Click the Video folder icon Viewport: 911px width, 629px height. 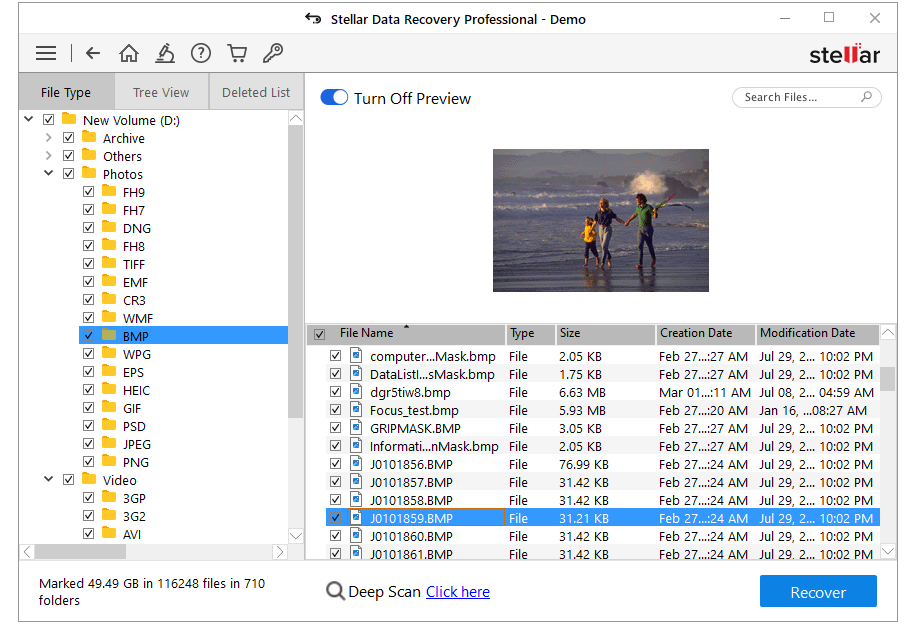point(89,479)
